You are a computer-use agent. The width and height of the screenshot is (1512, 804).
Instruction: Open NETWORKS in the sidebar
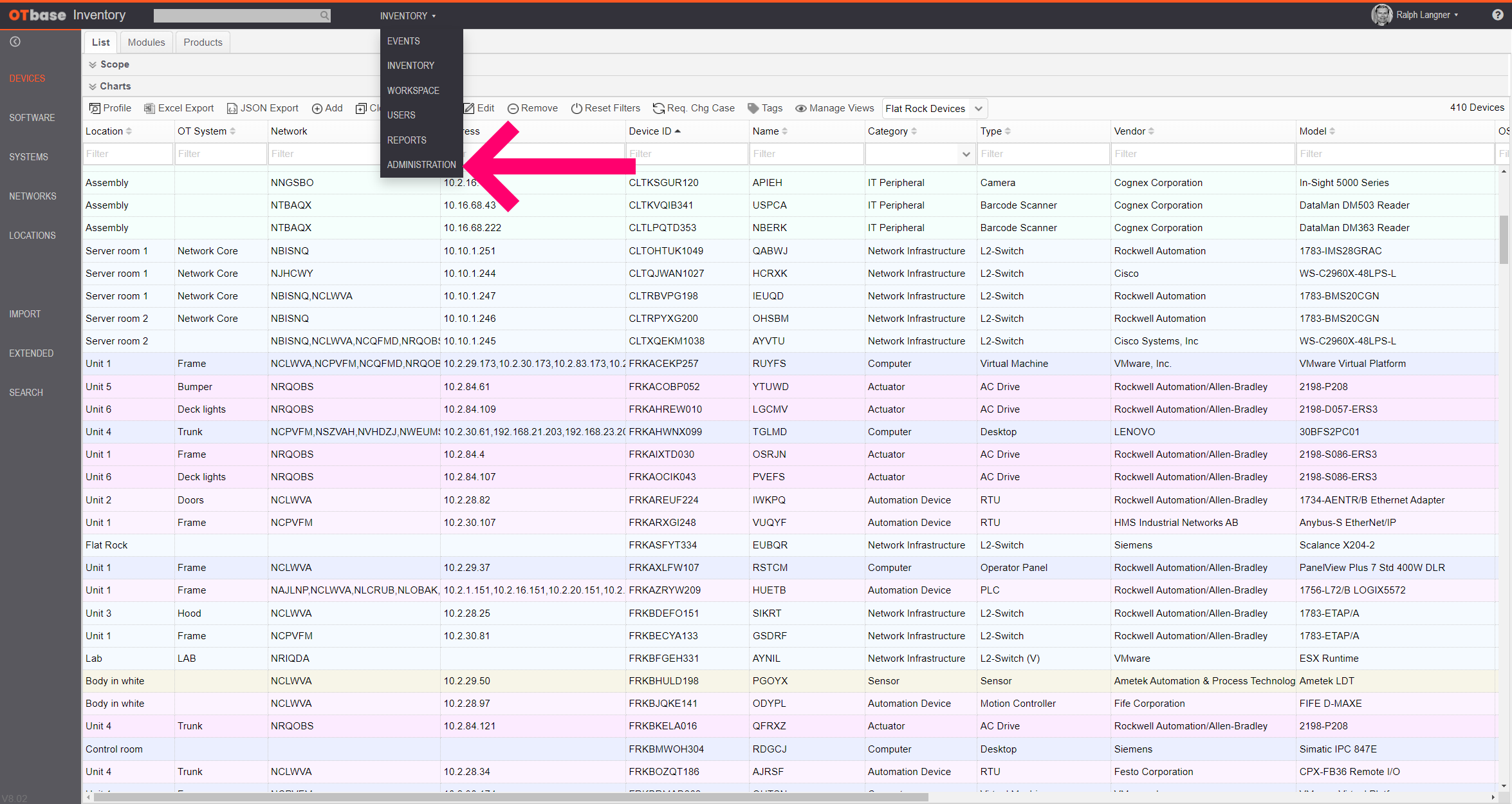pyautogui.click(x=33, y=196)
